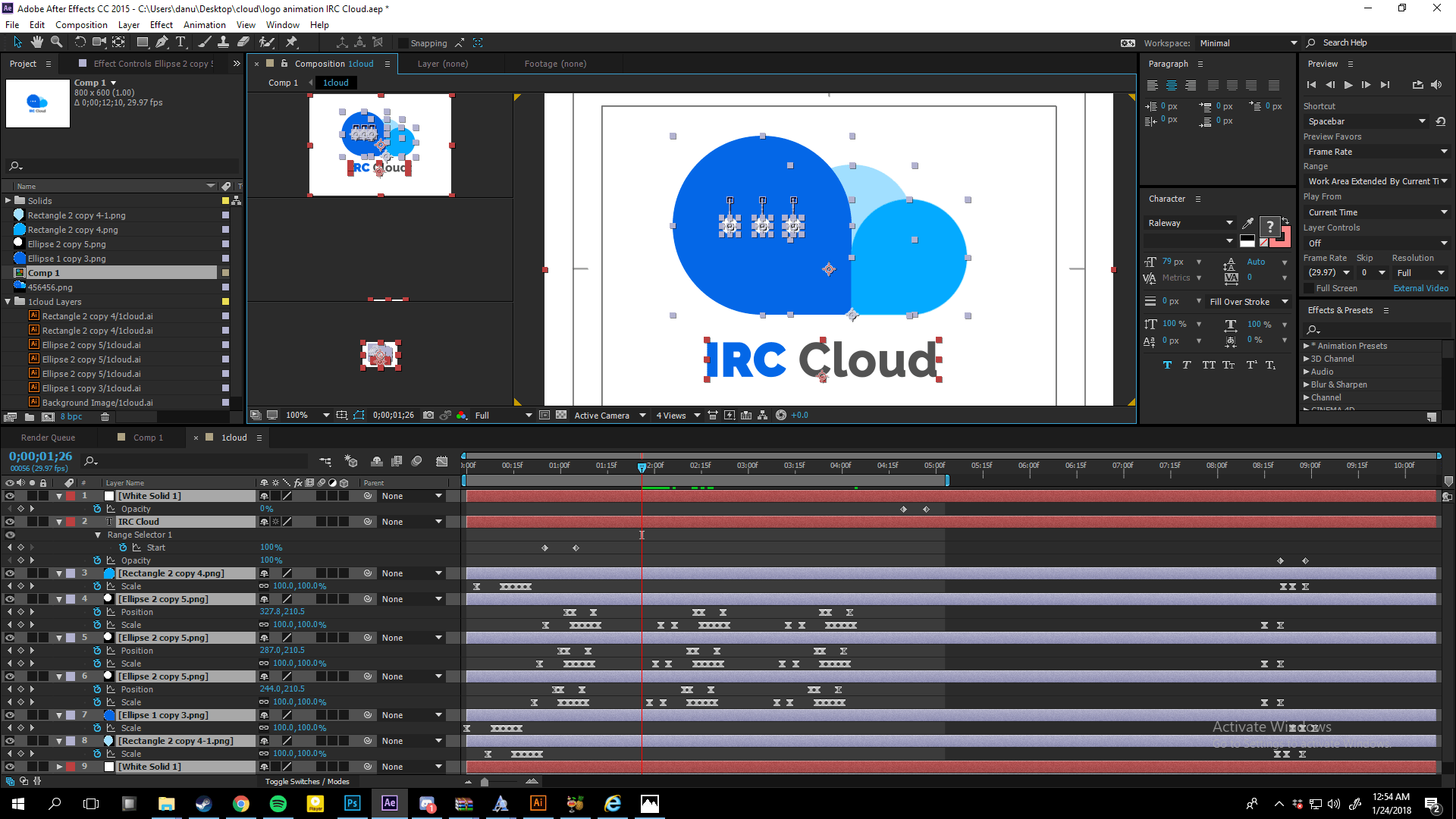Open Effect Controls panel tab

point(153,64)
